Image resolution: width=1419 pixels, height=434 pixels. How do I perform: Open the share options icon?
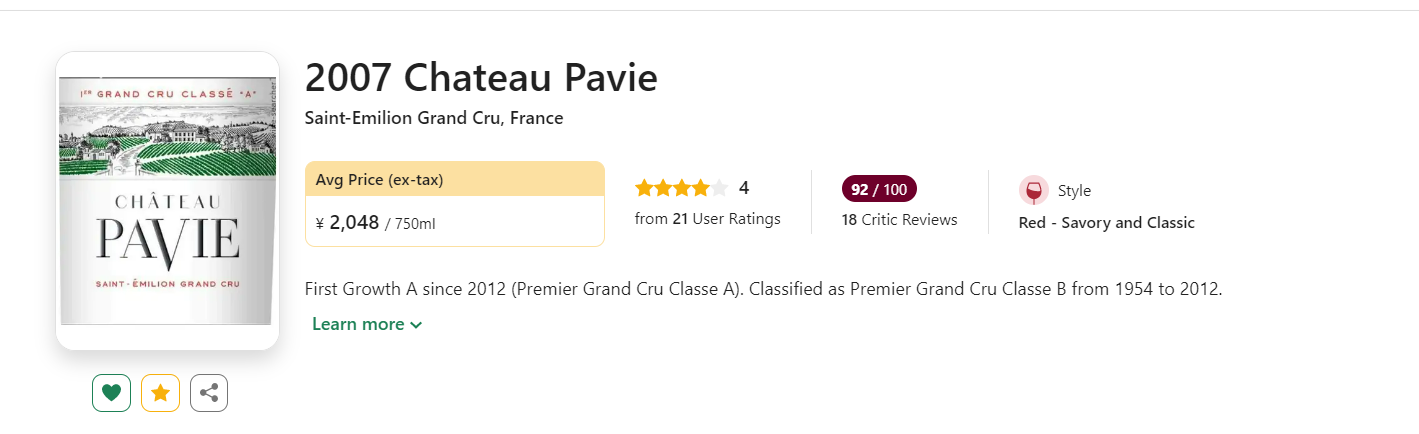pos(209,393)
